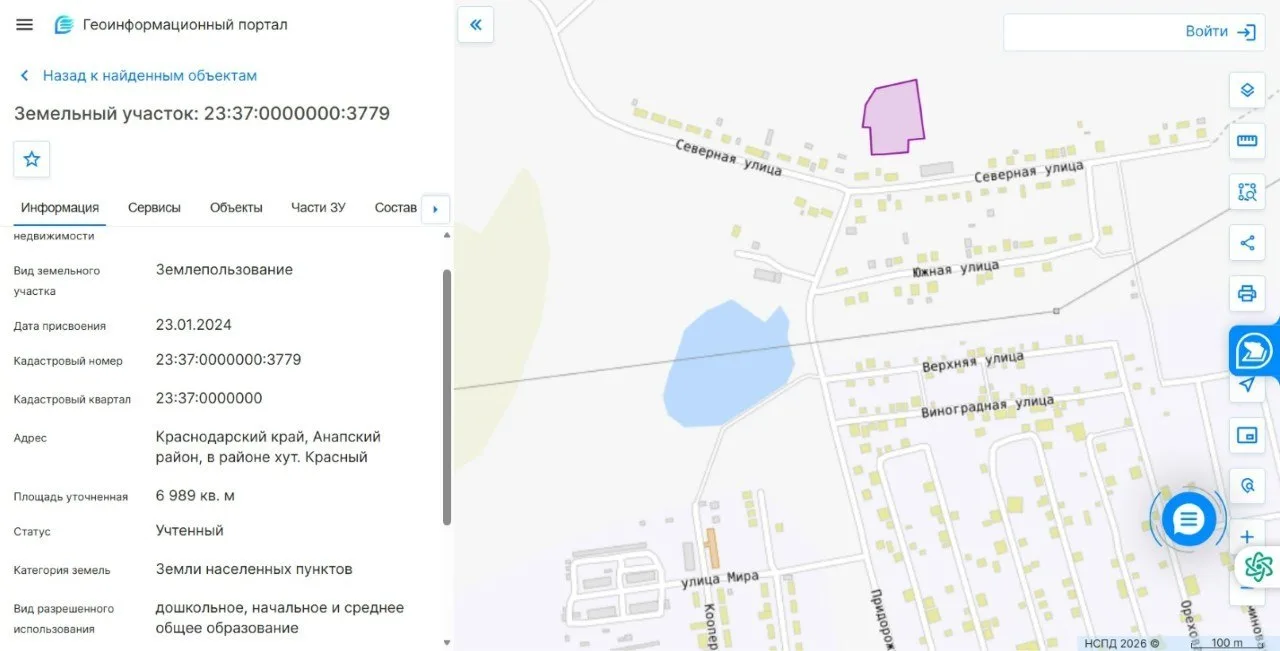Image resolution: width=1280 pixels, height=651 pixels.
Task: Collapse the side panel with double chevron
Action: [476, 25]
